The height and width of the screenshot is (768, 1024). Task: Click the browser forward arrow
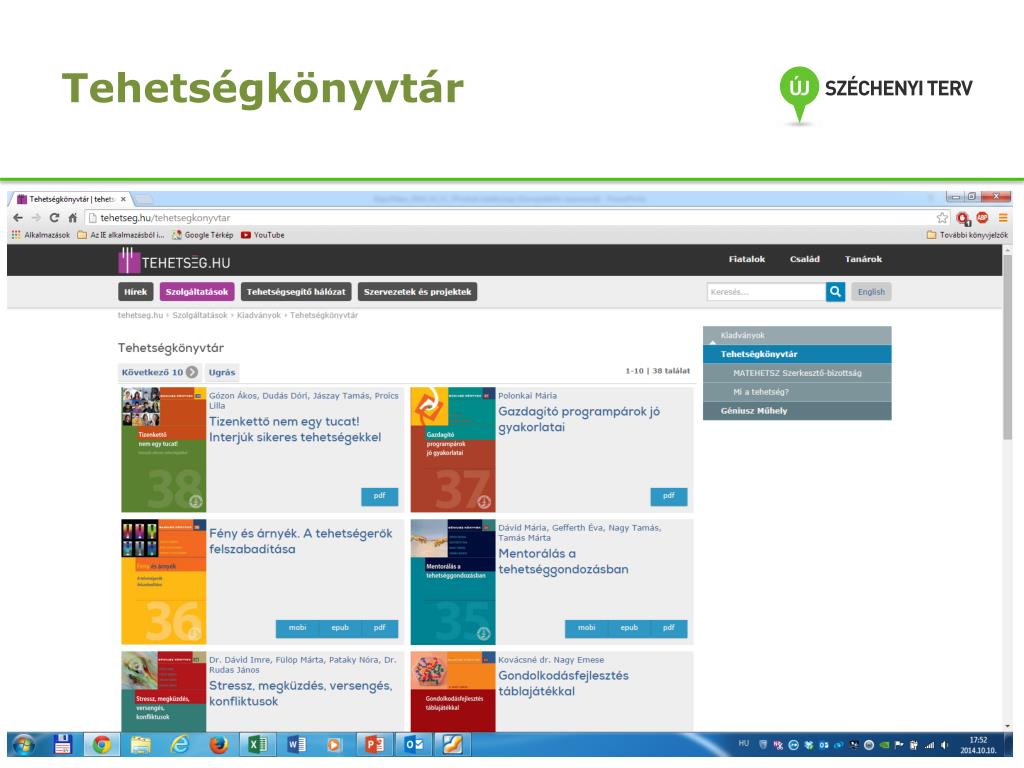click(x=36, y=218)
